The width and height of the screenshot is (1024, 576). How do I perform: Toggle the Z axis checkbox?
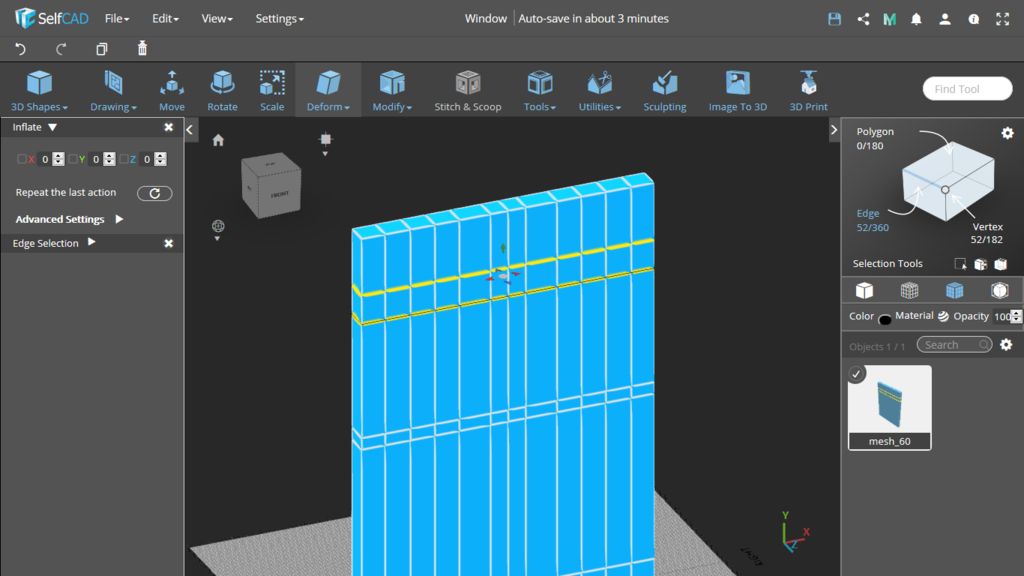124,159
